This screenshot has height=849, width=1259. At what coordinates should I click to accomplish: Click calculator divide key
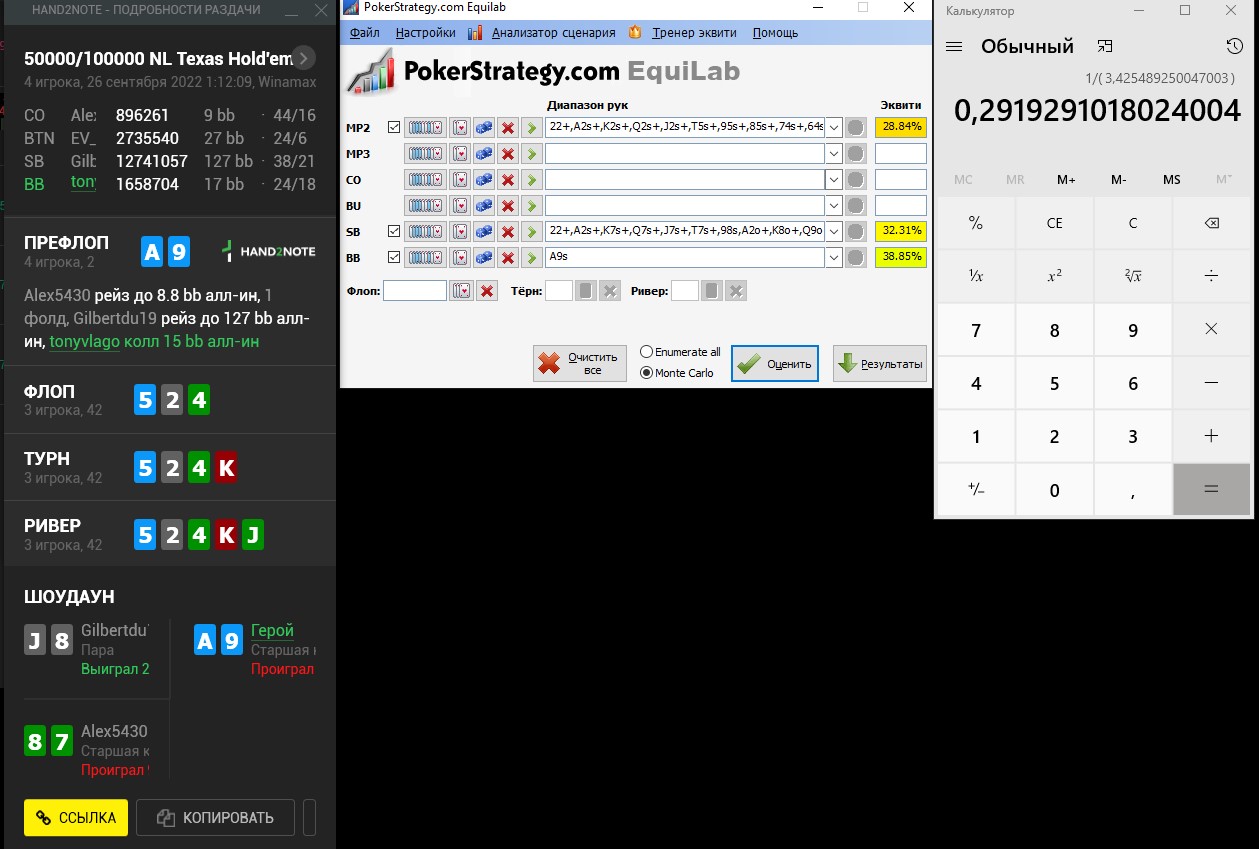1211,277
